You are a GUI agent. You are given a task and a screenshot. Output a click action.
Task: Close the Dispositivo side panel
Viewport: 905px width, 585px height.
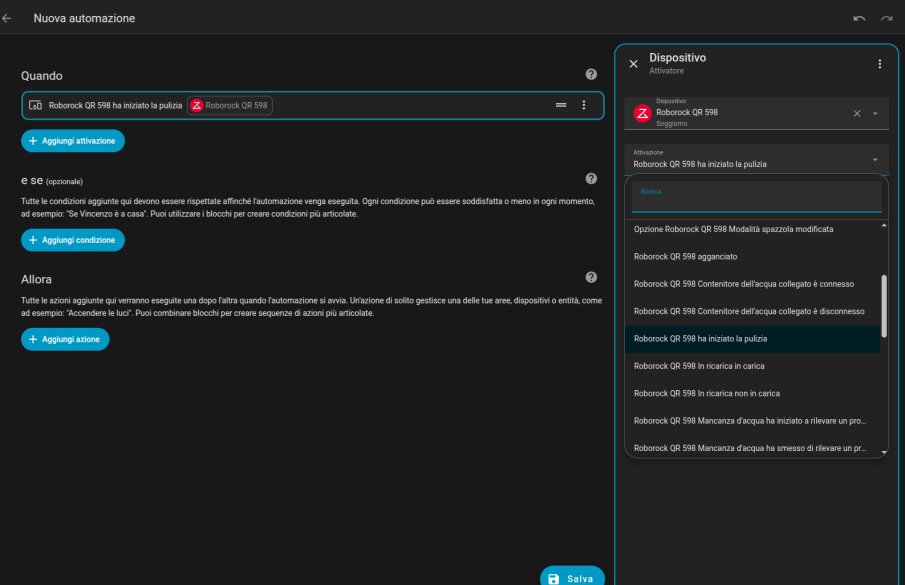[633, 64]
